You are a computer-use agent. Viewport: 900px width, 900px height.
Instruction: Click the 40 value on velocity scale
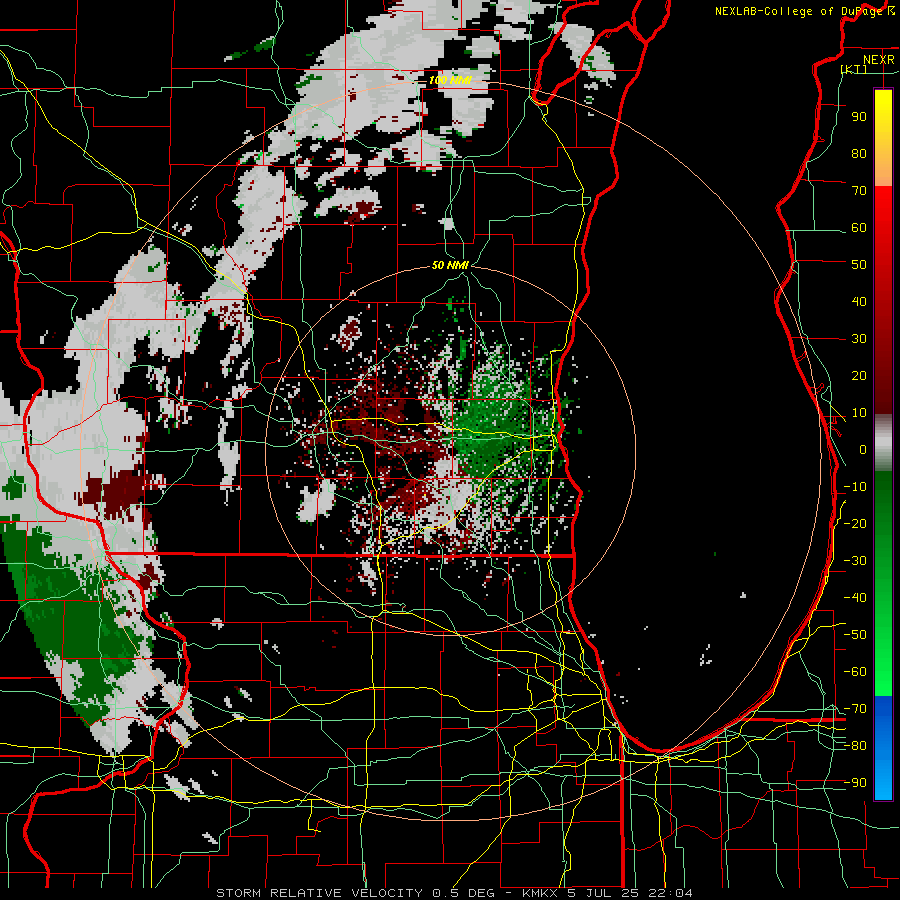(x=859, y=302)
